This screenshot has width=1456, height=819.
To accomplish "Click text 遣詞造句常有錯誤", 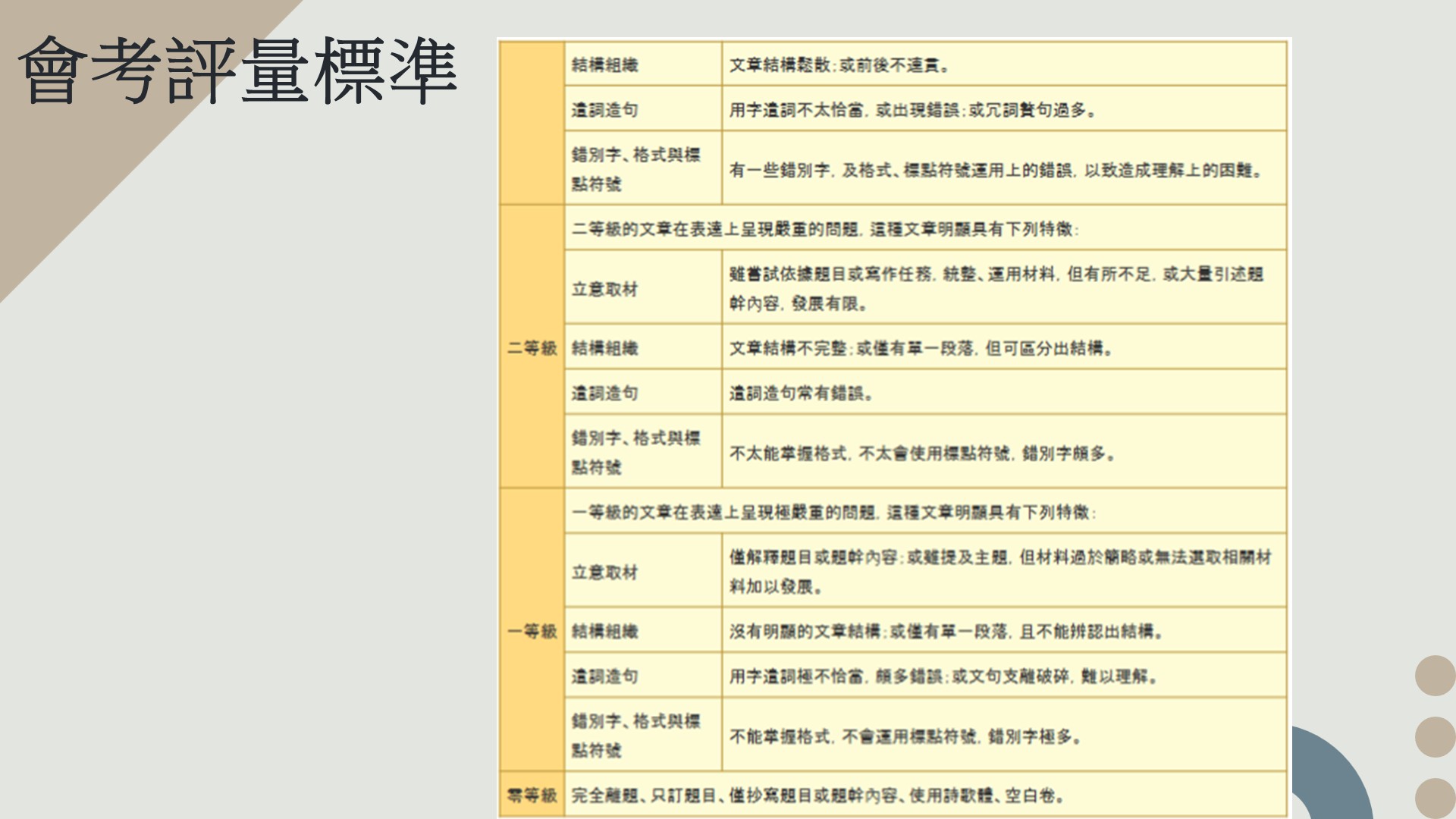I will click(801, 393).
